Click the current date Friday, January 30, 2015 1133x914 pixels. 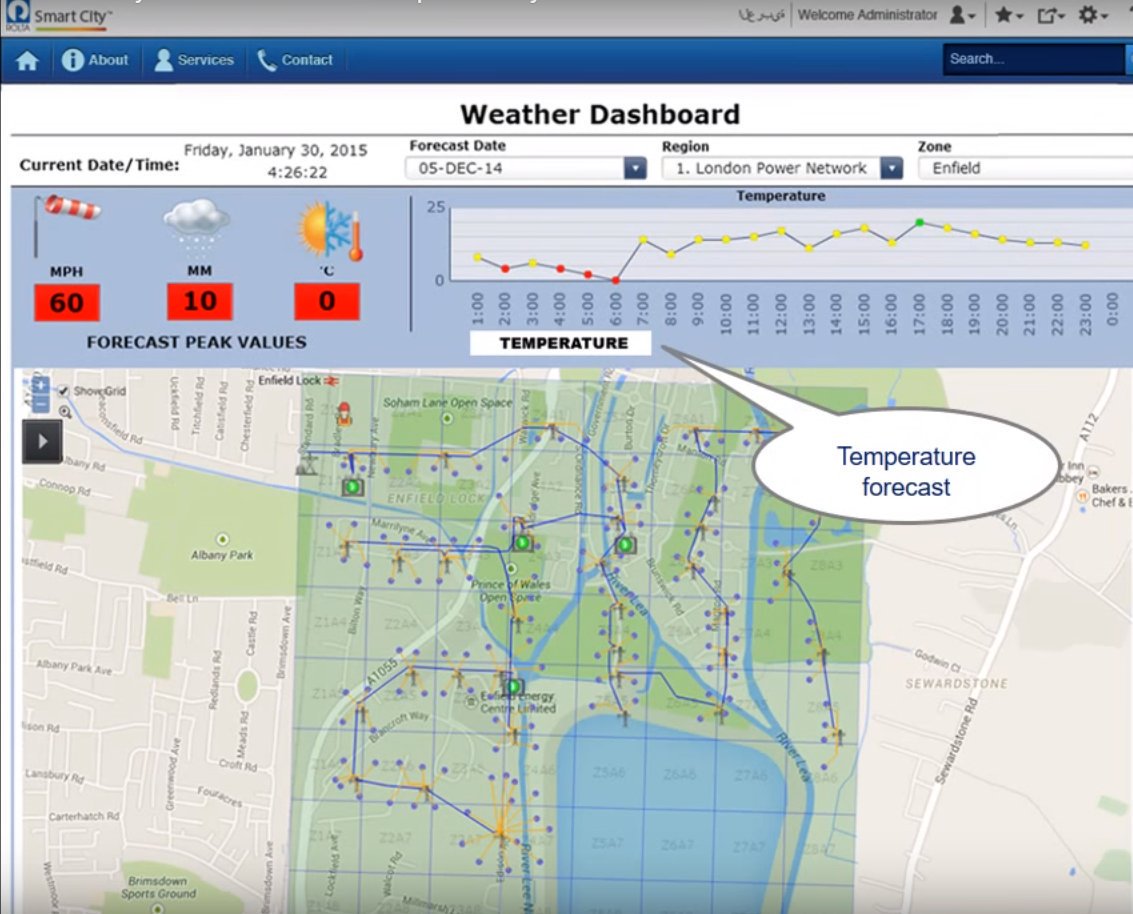point(275,150)
